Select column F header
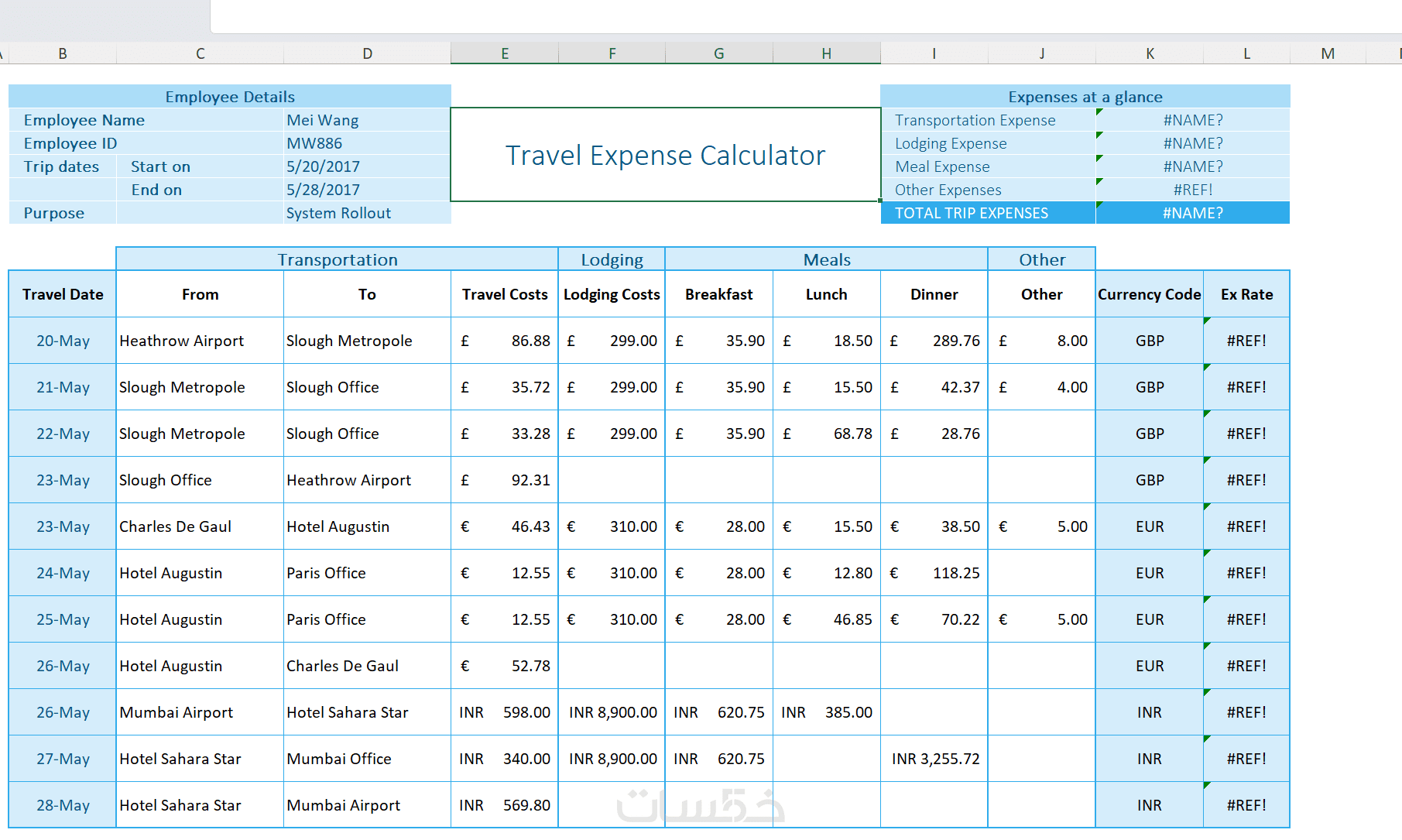1402x840 pixels. [612, 53]
